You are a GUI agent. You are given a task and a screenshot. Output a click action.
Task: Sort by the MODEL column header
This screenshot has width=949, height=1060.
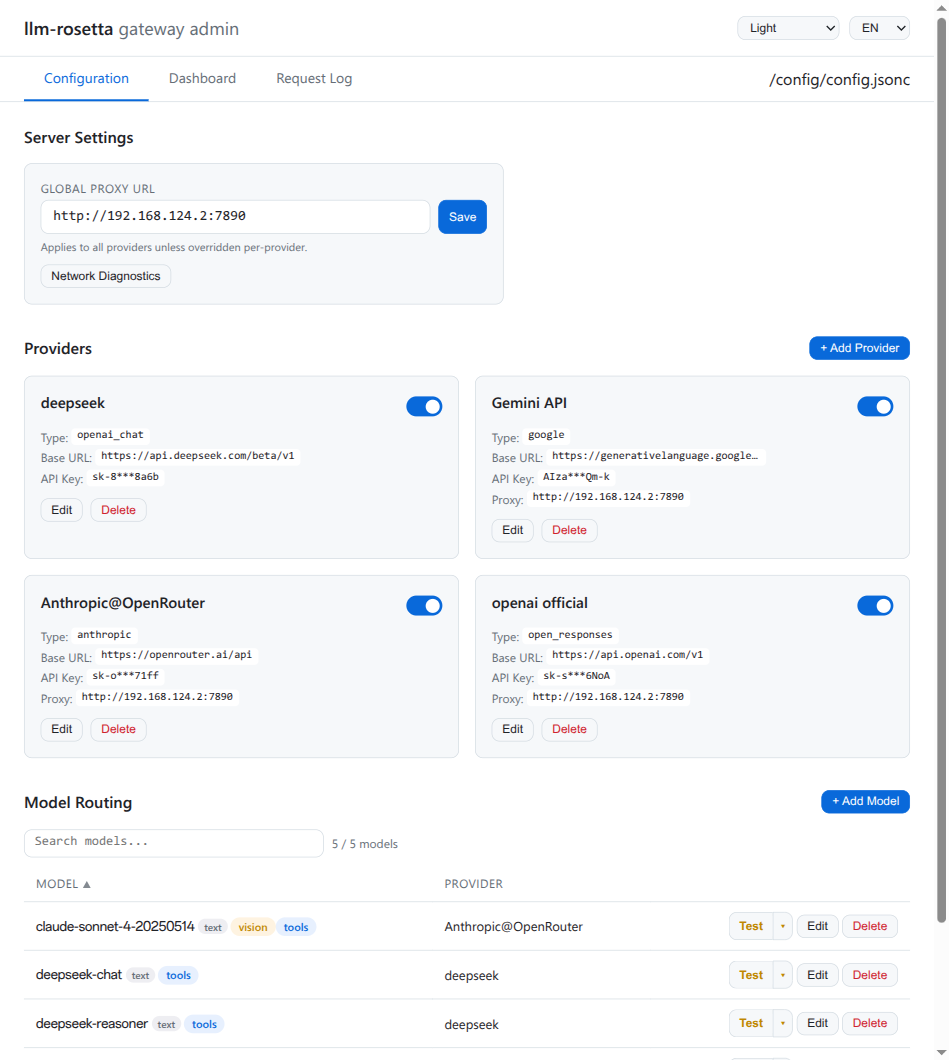(x=63, y=884)
